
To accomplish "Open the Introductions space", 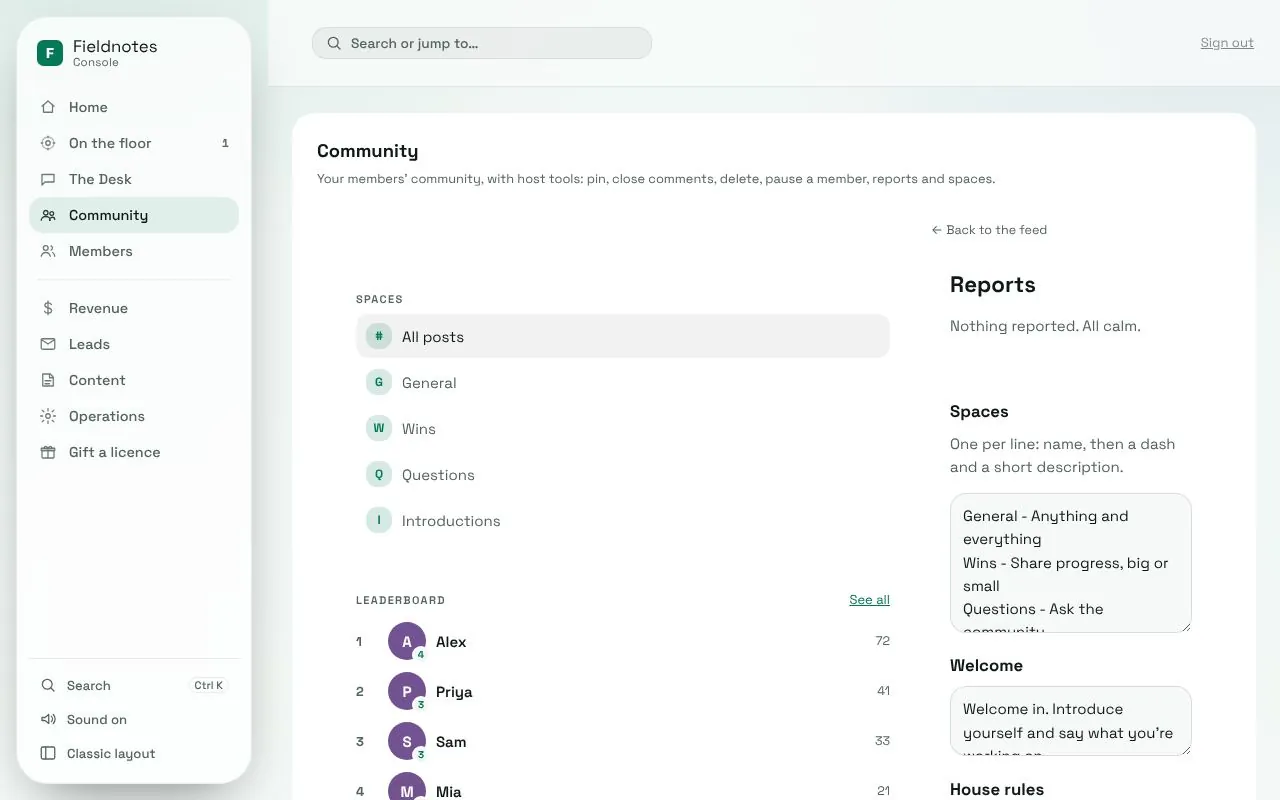I will (x=623, y=520).
